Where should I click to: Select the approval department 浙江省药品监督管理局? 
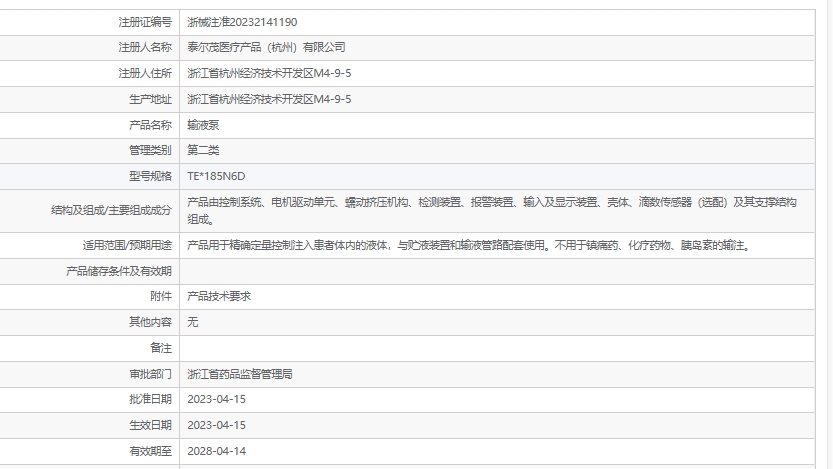click(240, 374)
